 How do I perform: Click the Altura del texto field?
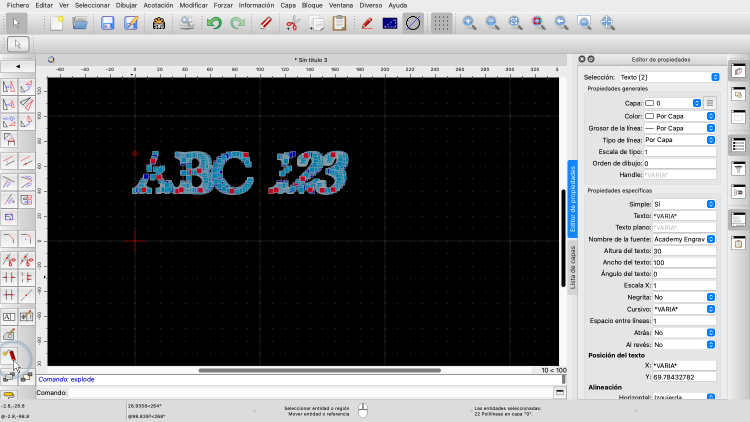pyautogui.click(x=684, y=251)
